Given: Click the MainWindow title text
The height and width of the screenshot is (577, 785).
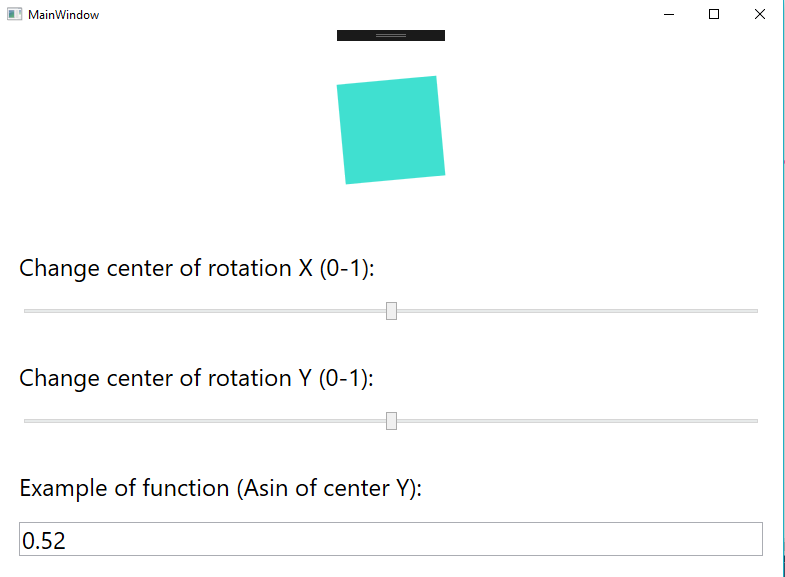Looking at the screenshot, I should [x=64, y=15].
